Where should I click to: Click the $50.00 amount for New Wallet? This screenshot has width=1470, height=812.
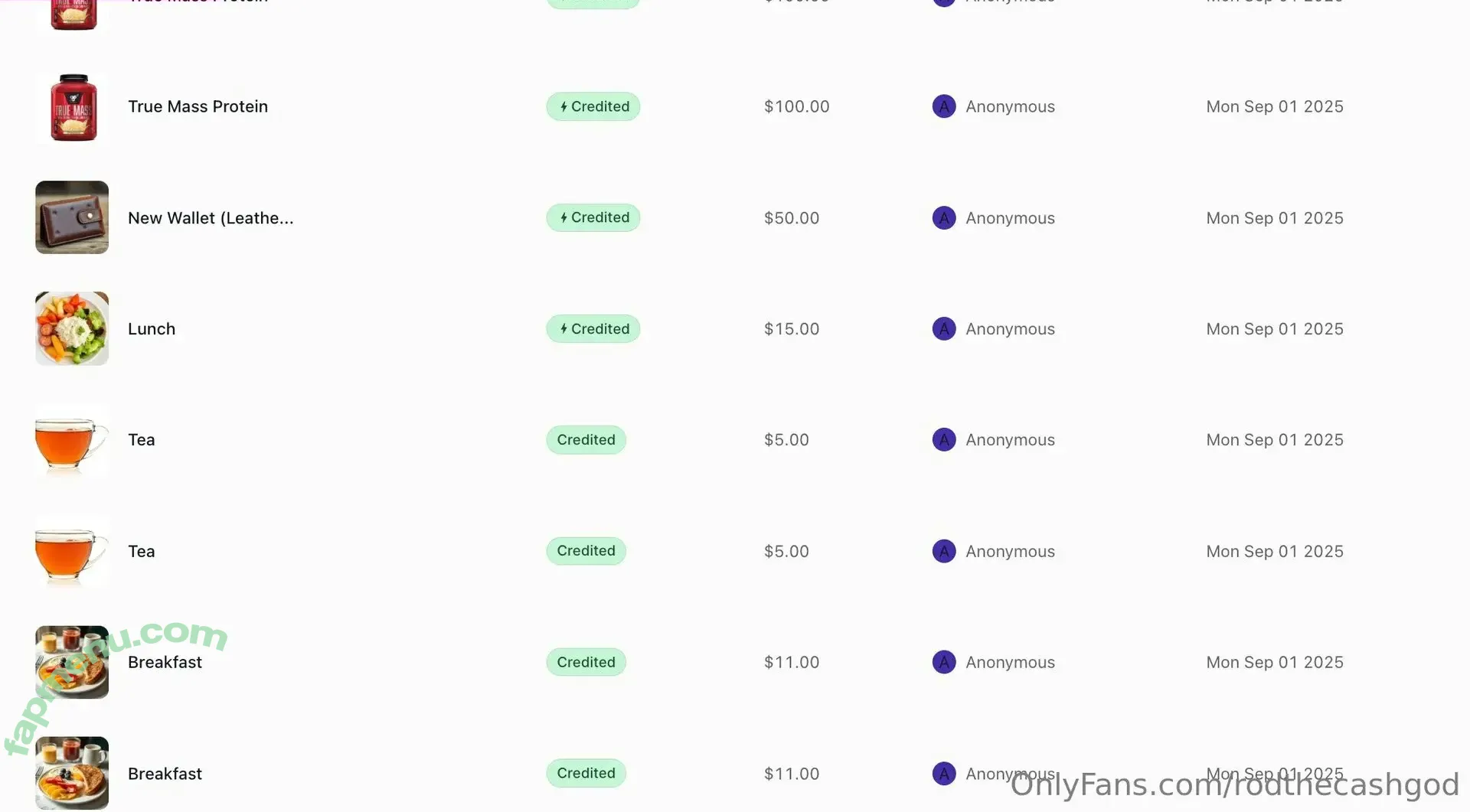pos(791,218)
